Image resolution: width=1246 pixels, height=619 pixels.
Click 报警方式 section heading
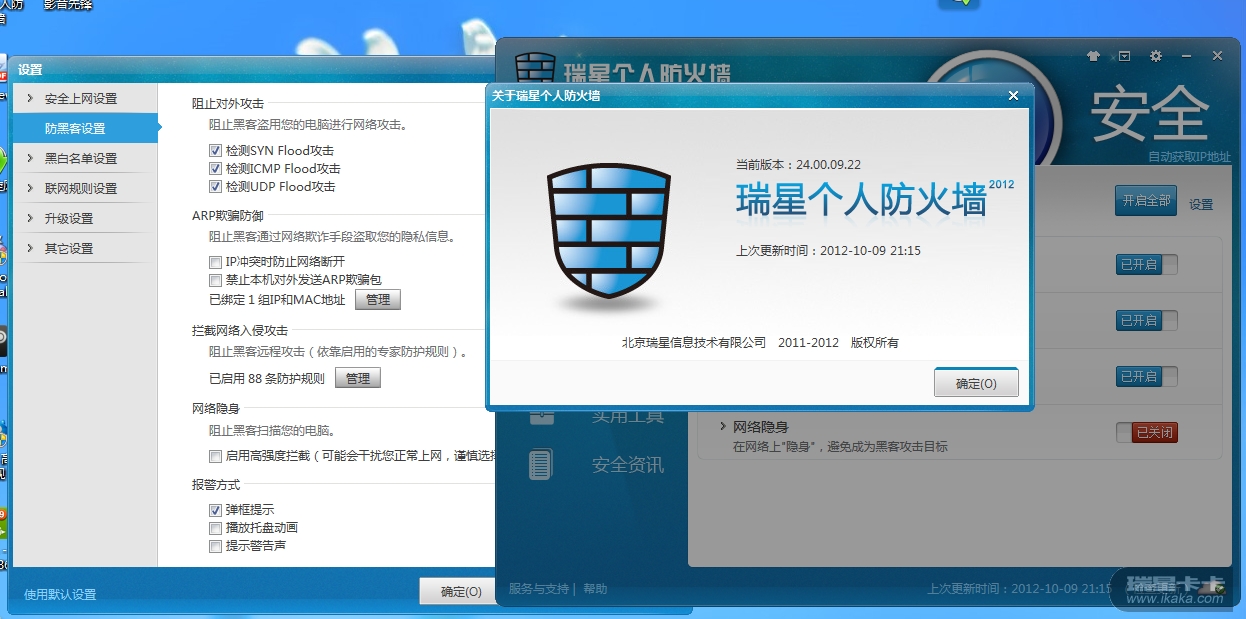coord(216,485)
